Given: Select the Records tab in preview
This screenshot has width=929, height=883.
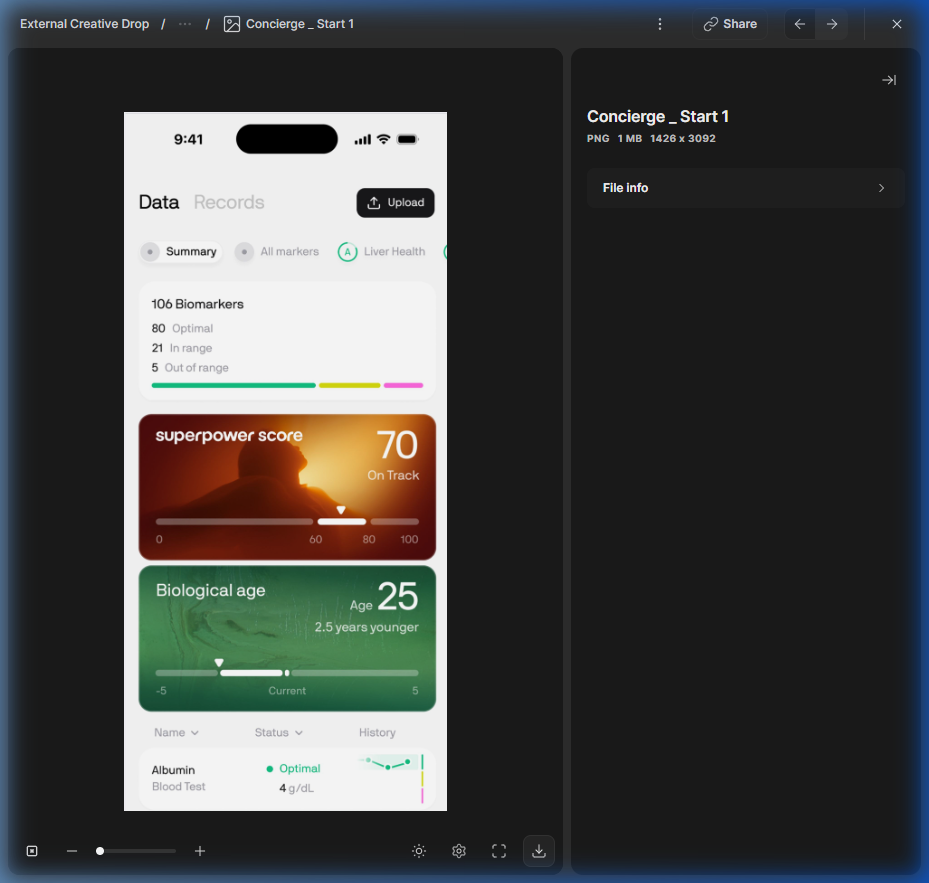Looking at the screenshot, I should [229, 202].
